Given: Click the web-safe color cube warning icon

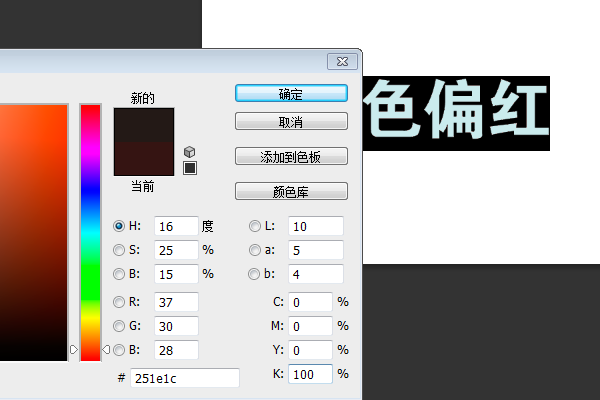Looking at the screenshot, I should pos(189,152).
